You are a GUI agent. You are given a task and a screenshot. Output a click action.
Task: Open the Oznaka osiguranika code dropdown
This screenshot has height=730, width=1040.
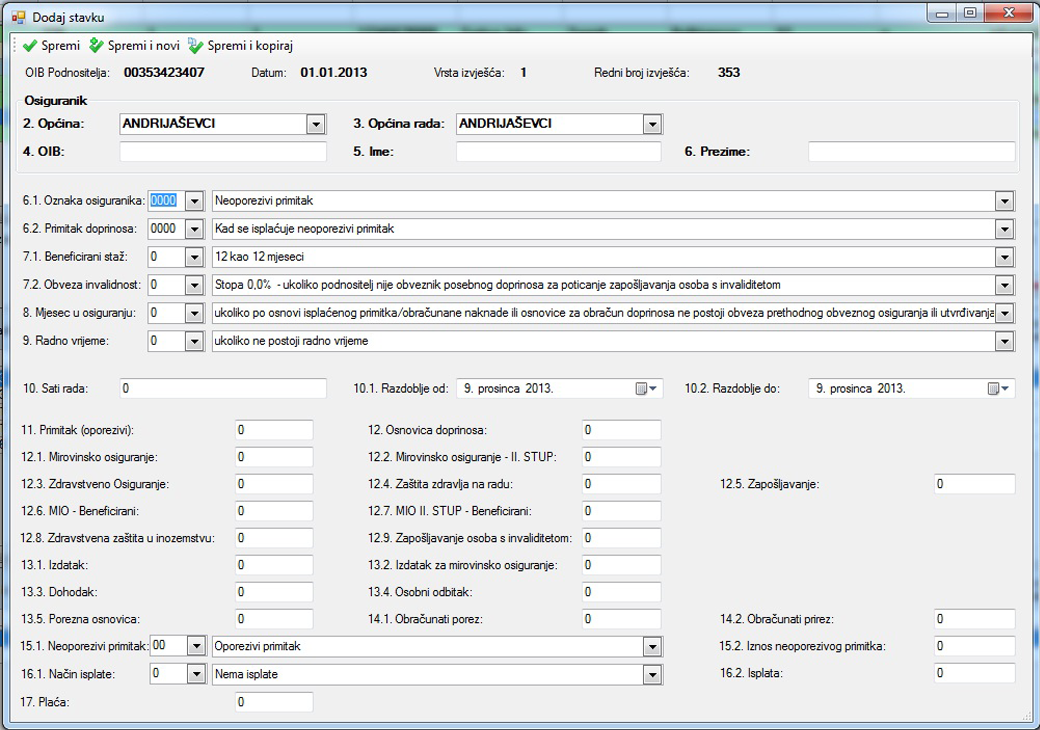tap(194, 201)
